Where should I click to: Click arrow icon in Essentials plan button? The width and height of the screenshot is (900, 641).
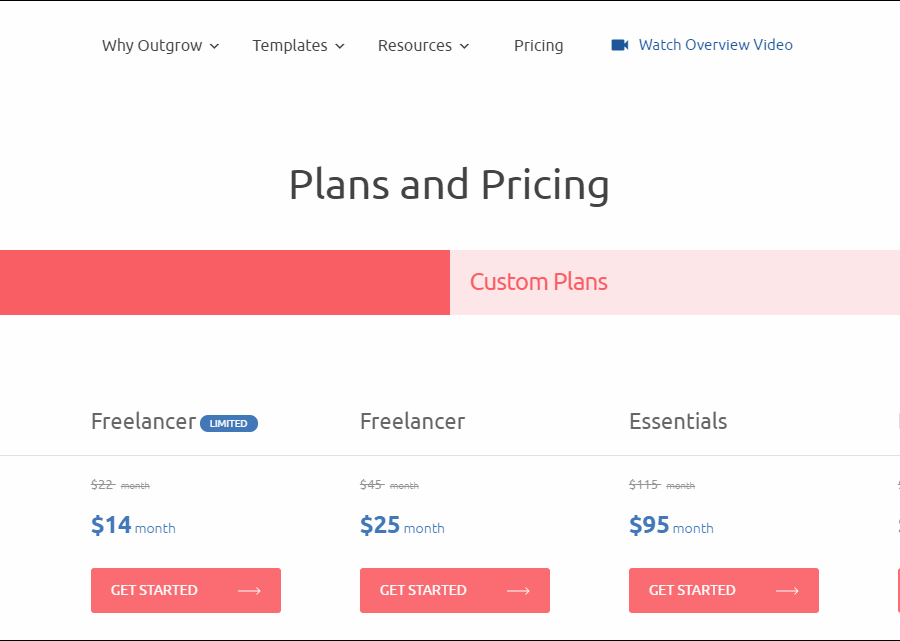coord(787,591)
